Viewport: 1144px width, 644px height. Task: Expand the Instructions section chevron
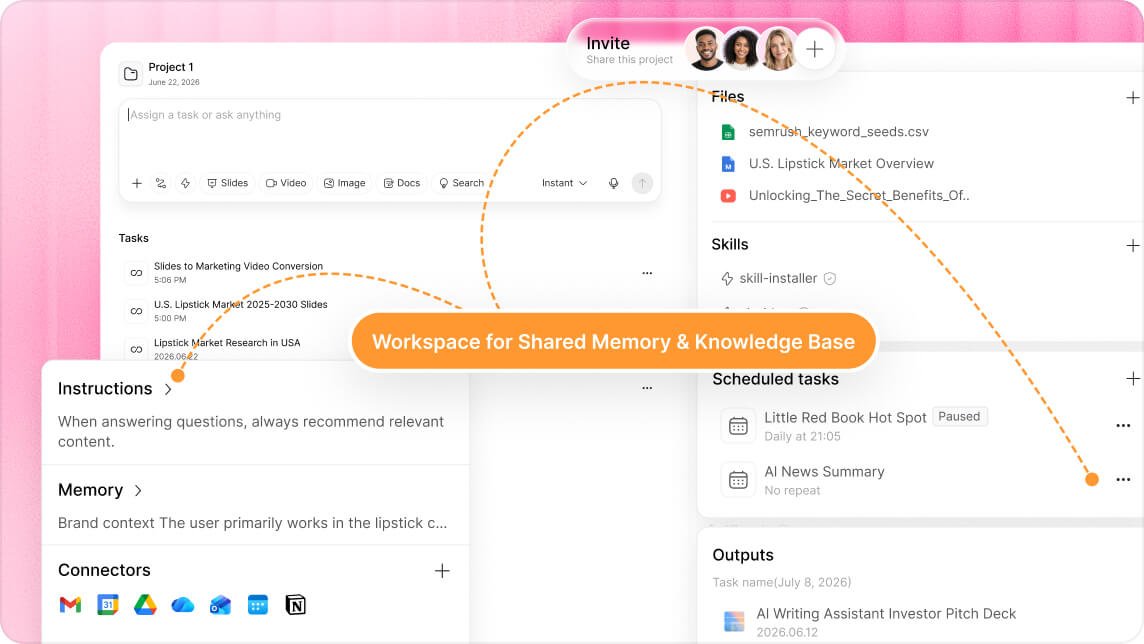point(169,389)
